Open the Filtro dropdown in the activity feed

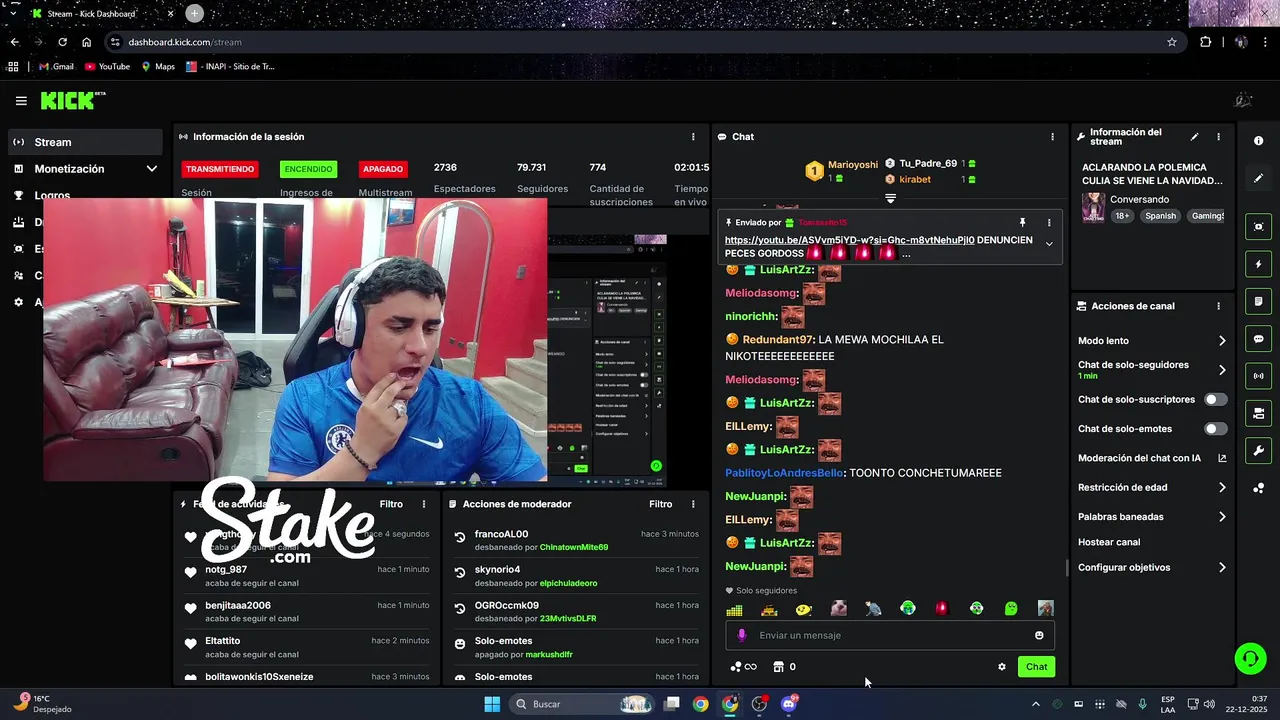(x=391, y=504)
